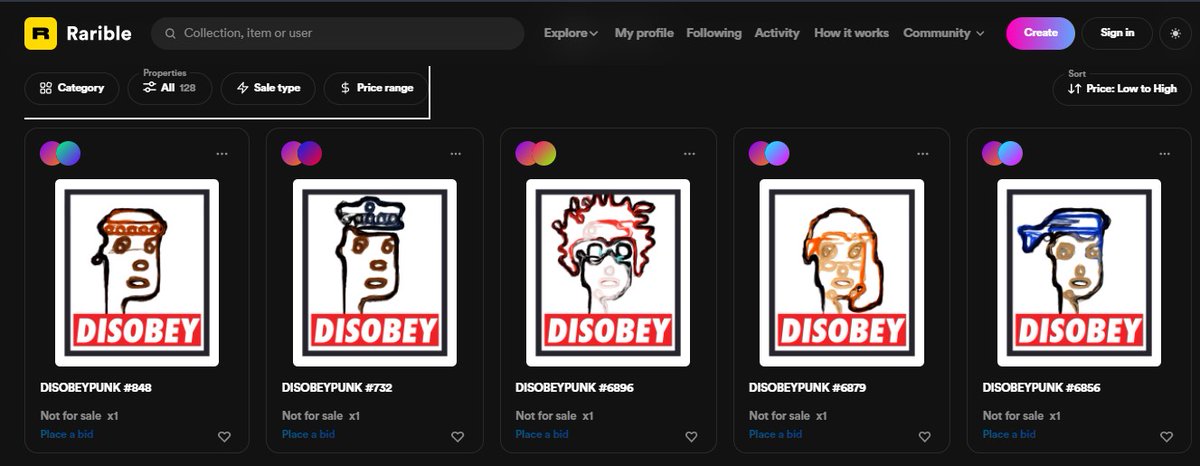Image resolution: width=1200 pixels, height=466 pixels.
Task: Click the DISOBEYPUNK #6879 title
Action: (x=807, y=387)
